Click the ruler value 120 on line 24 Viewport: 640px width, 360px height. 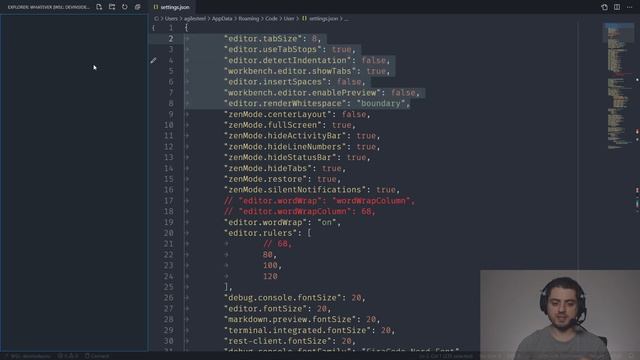[x=270, y=276]
